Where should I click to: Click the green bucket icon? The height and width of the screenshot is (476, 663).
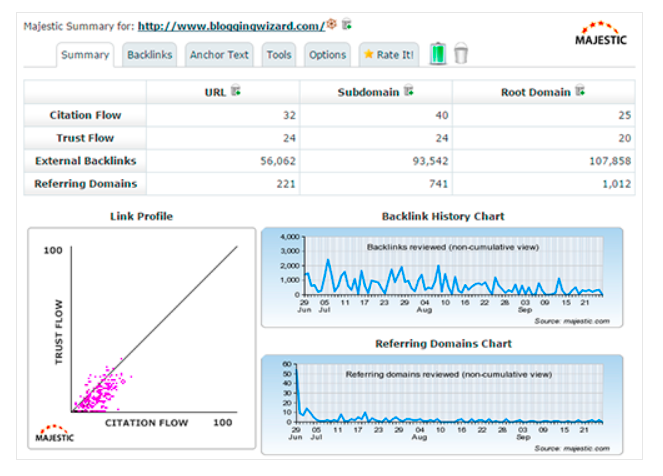[438, 54]
